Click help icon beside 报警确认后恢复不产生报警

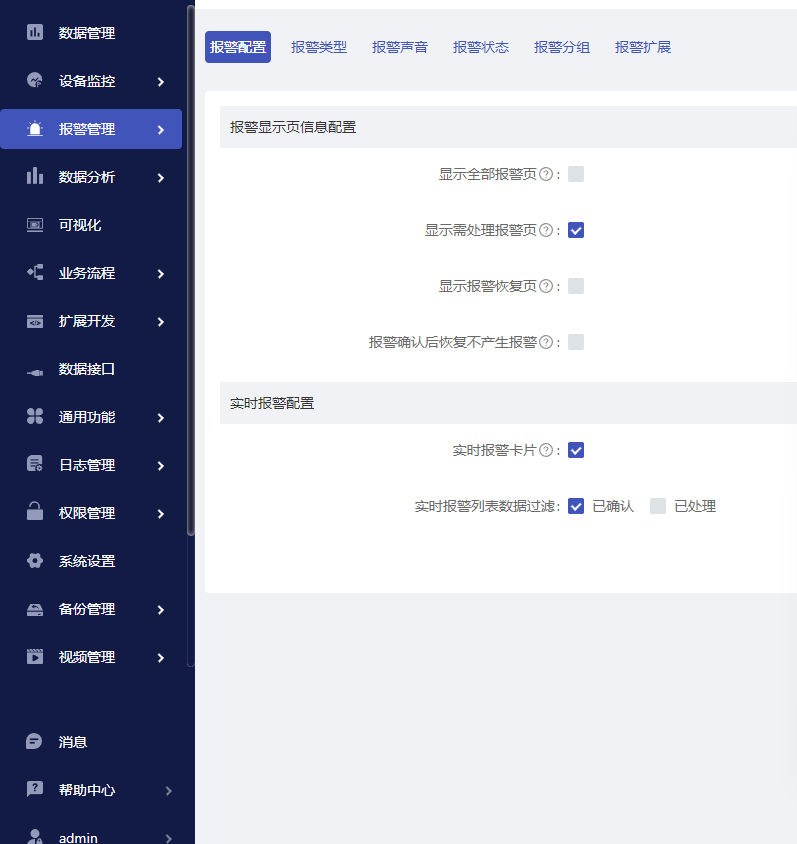pos(546,342)
